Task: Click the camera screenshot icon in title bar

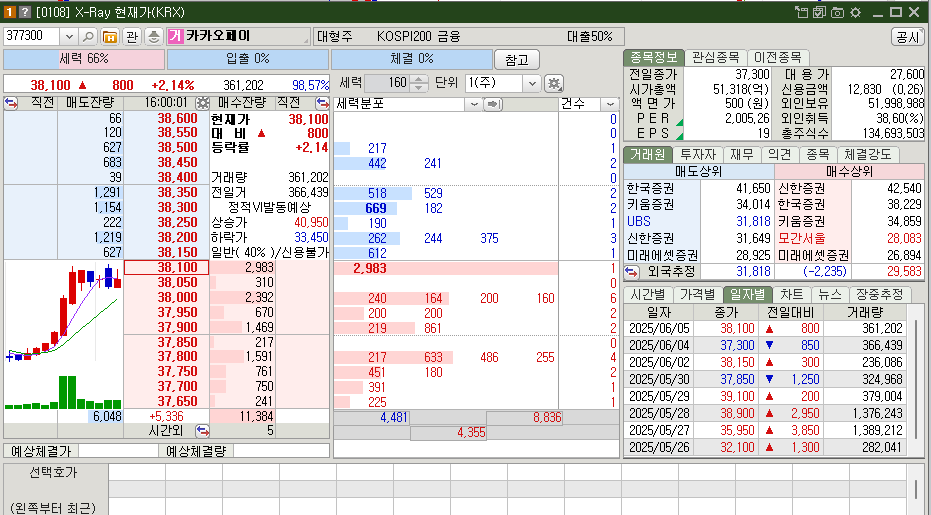Action: 837,12
